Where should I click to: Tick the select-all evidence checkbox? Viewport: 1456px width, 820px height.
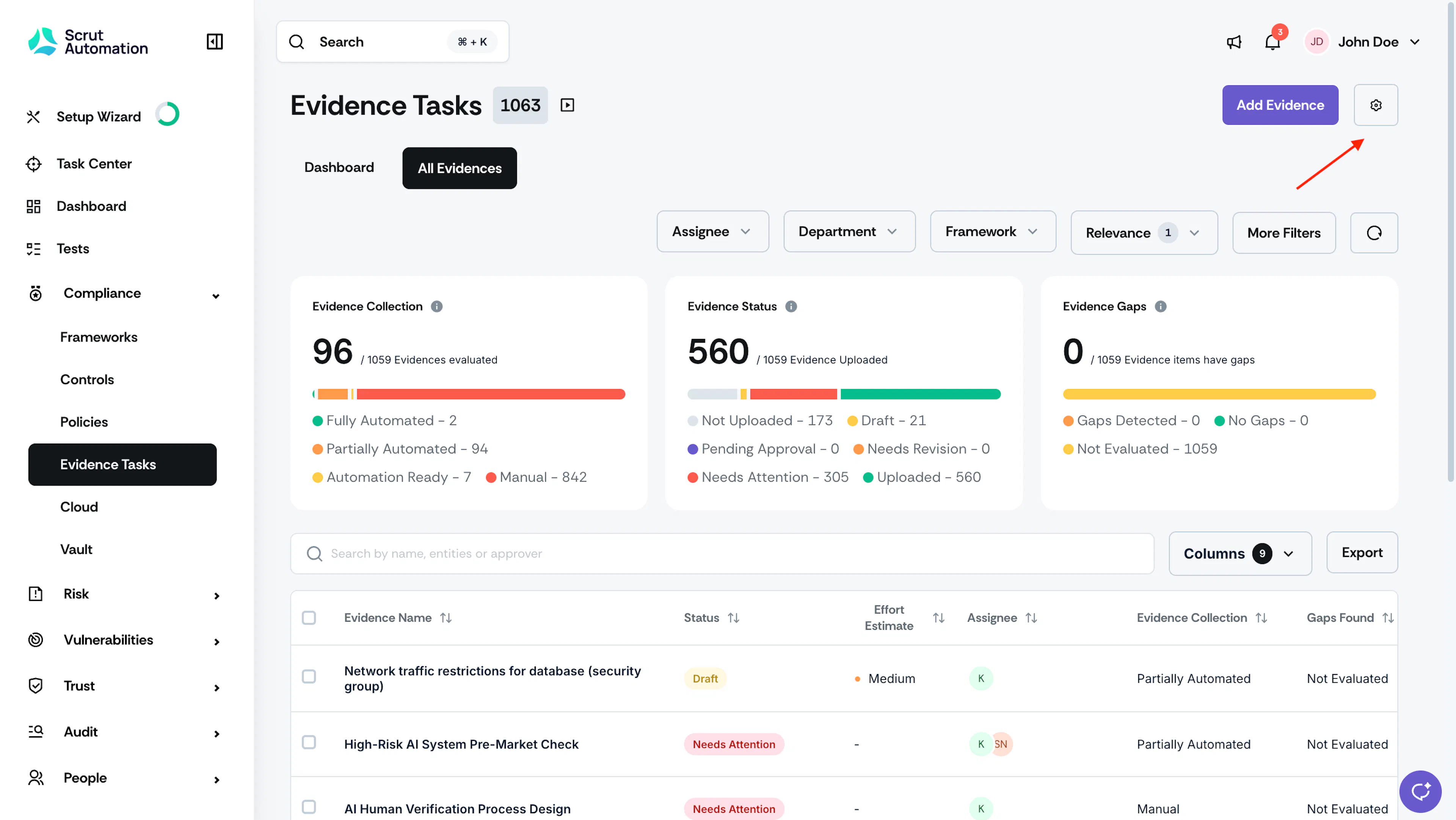pyautogui.click(x=309, y=618)
